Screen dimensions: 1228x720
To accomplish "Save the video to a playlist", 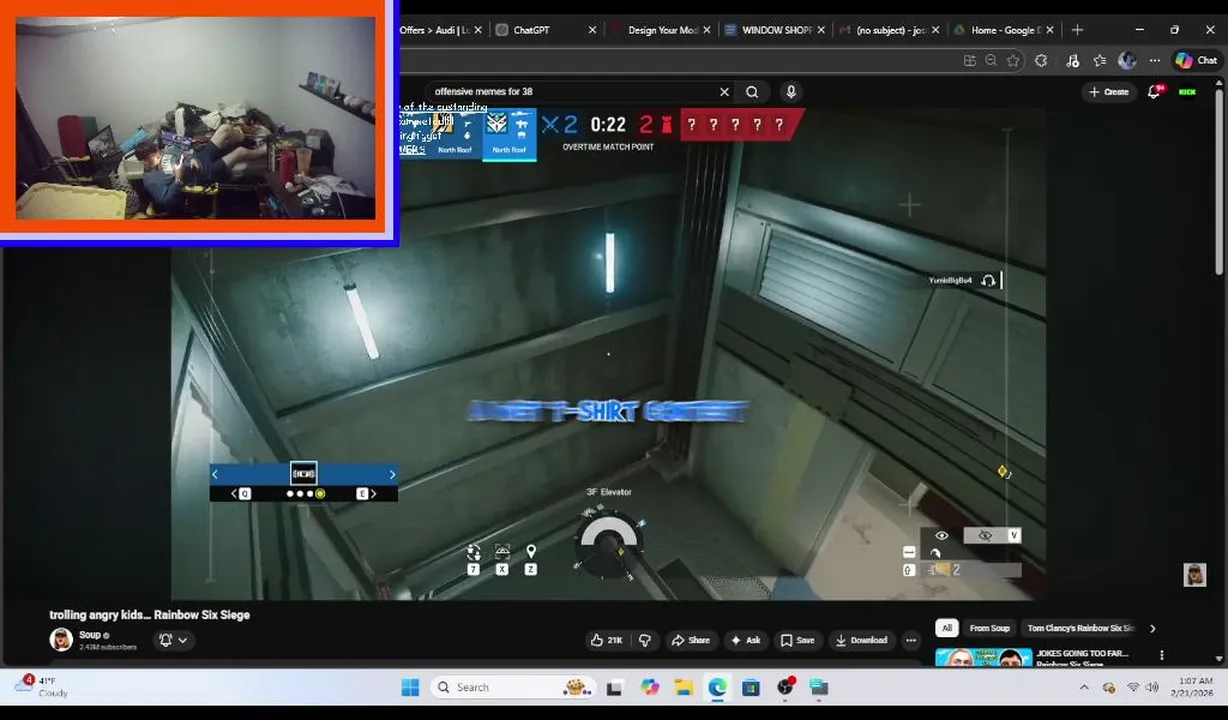I will pos(797,640).
